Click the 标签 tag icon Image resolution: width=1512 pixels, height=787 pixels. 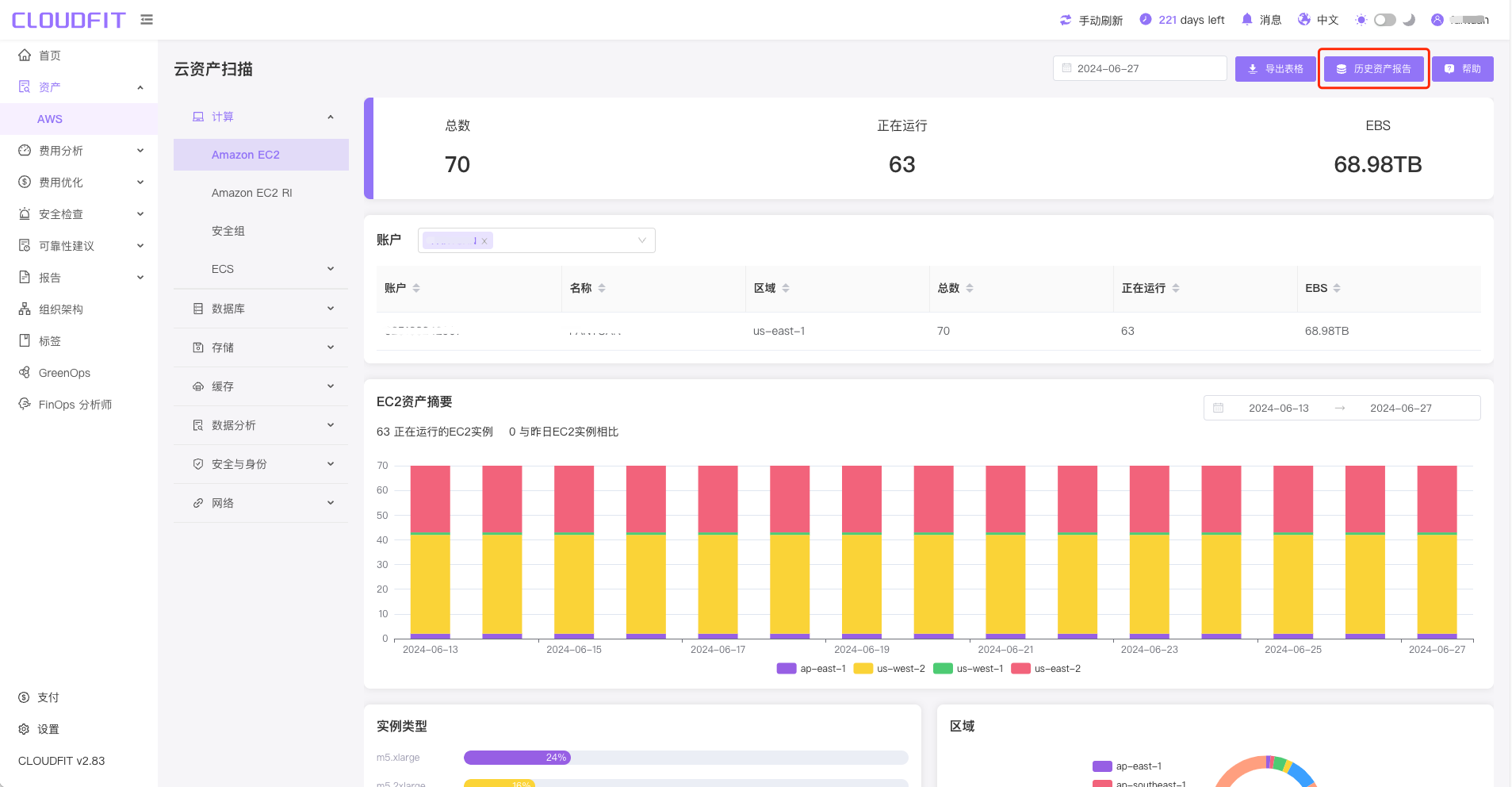(25, 340)
